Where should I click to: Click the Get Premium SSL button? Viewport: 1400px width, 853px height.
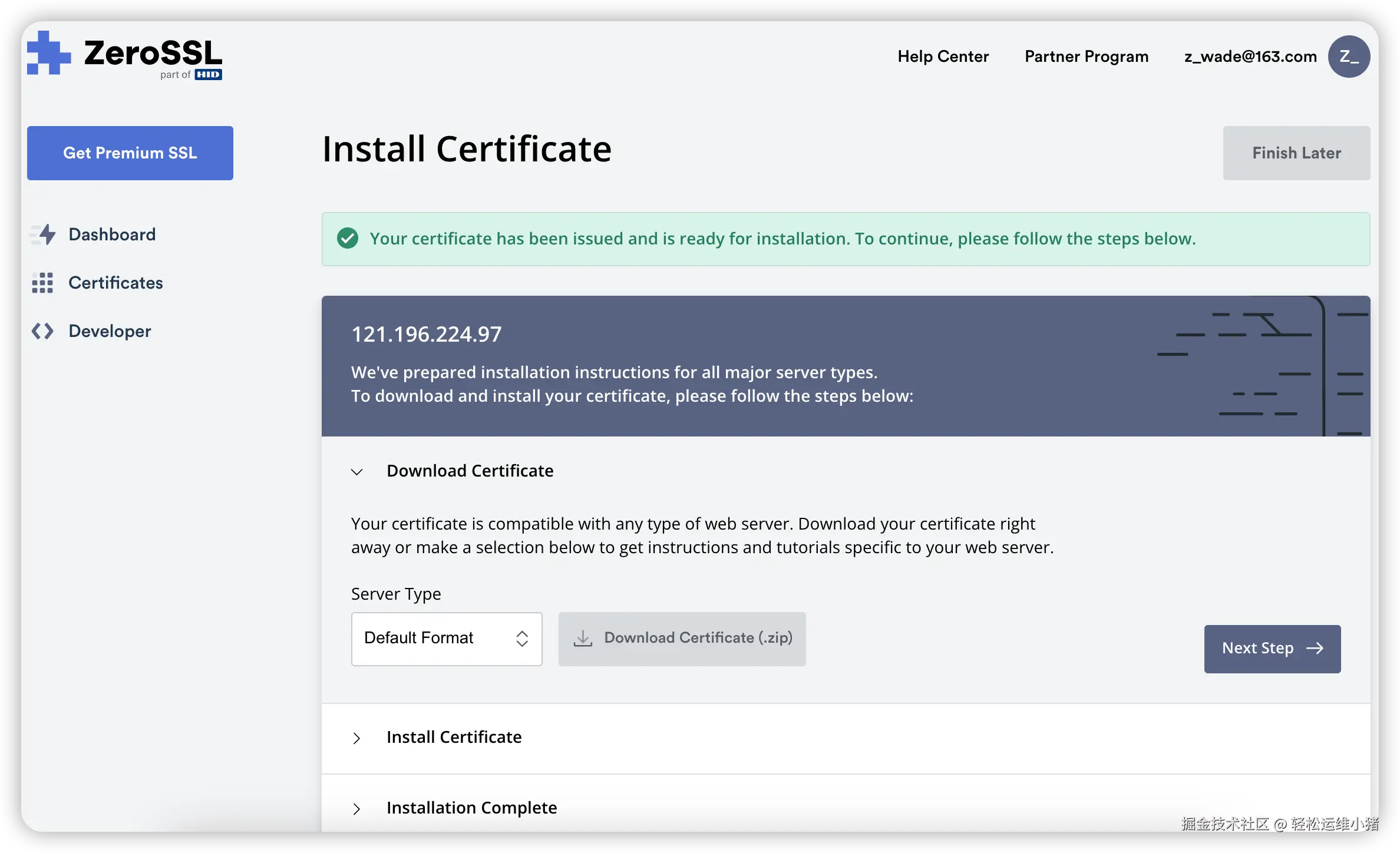[130, 153]
